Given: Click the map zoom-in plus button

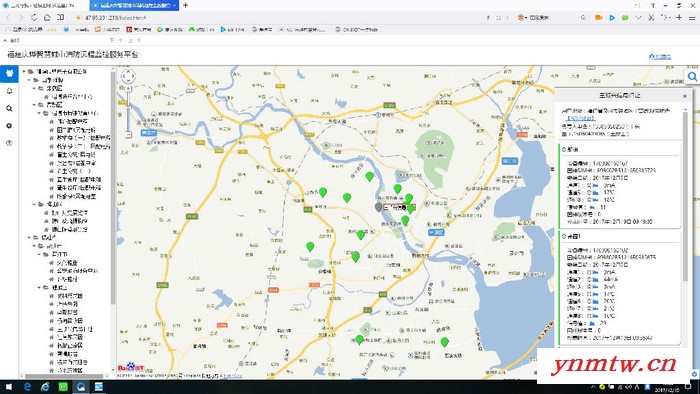Looking at the screenshot, I should point(128,89).
